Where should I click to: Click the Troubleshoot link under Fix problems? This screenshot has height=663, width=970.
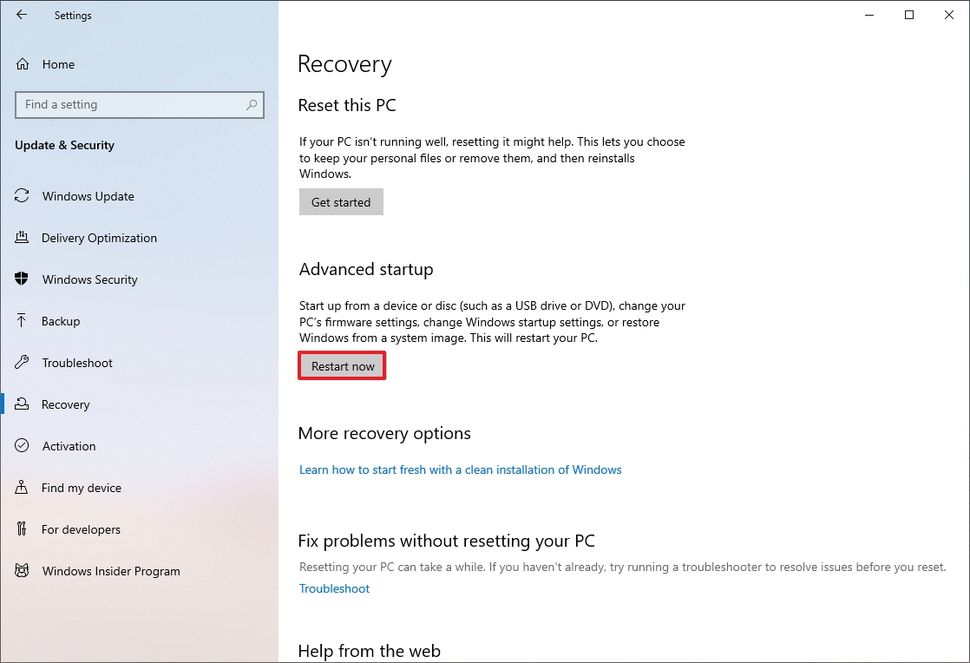(x=334, y=589)
